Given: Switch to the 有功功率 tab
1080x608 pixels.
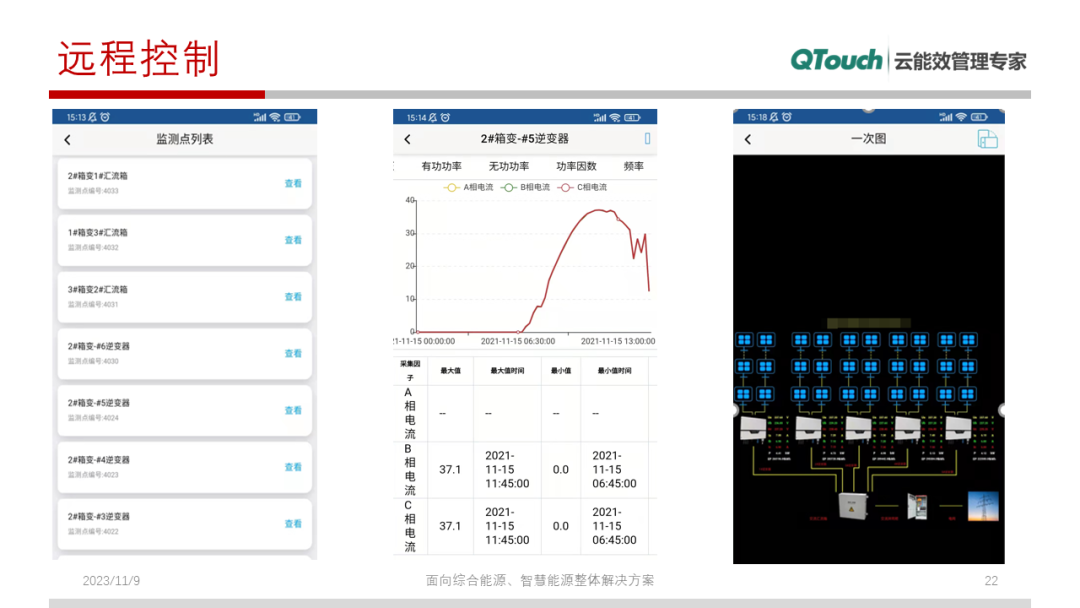Looking at the screenshot, I should [442, 166].
